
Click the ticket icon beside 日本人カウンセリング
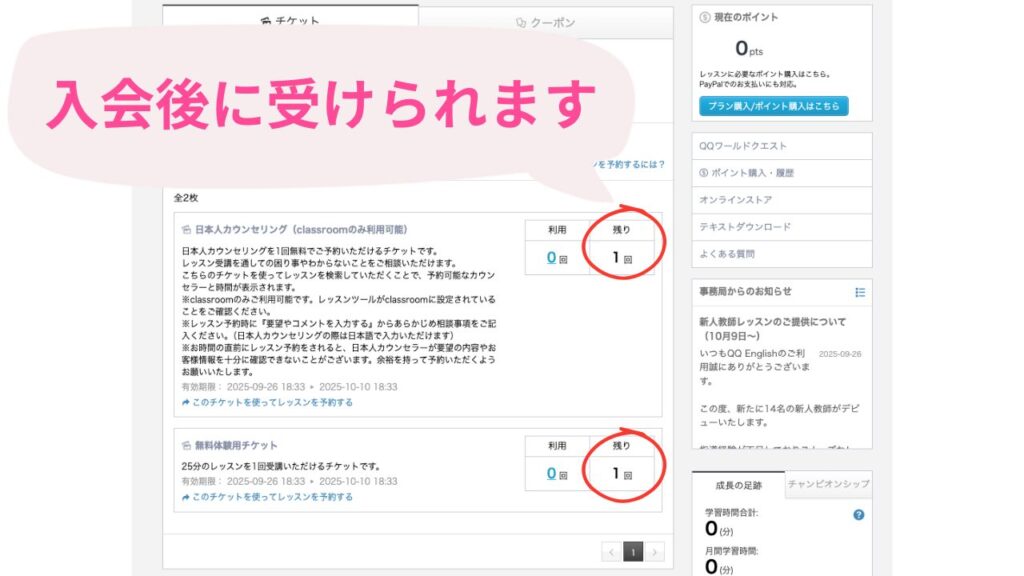tap(186, 230)
